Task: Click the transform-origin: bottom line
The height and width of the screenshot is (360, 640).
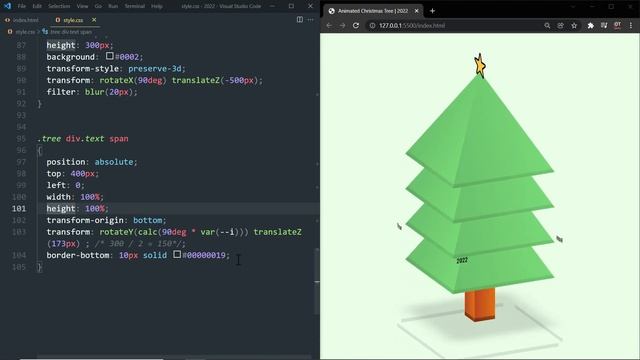Action: click(106, 220)
